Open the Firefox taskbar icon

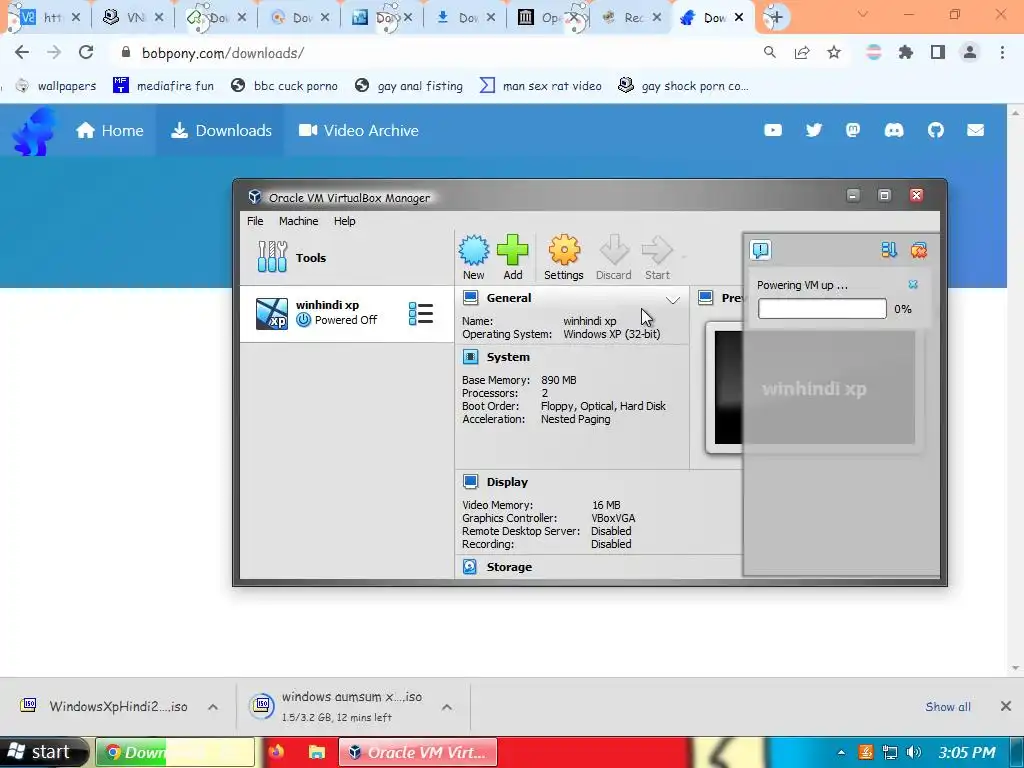277,752
